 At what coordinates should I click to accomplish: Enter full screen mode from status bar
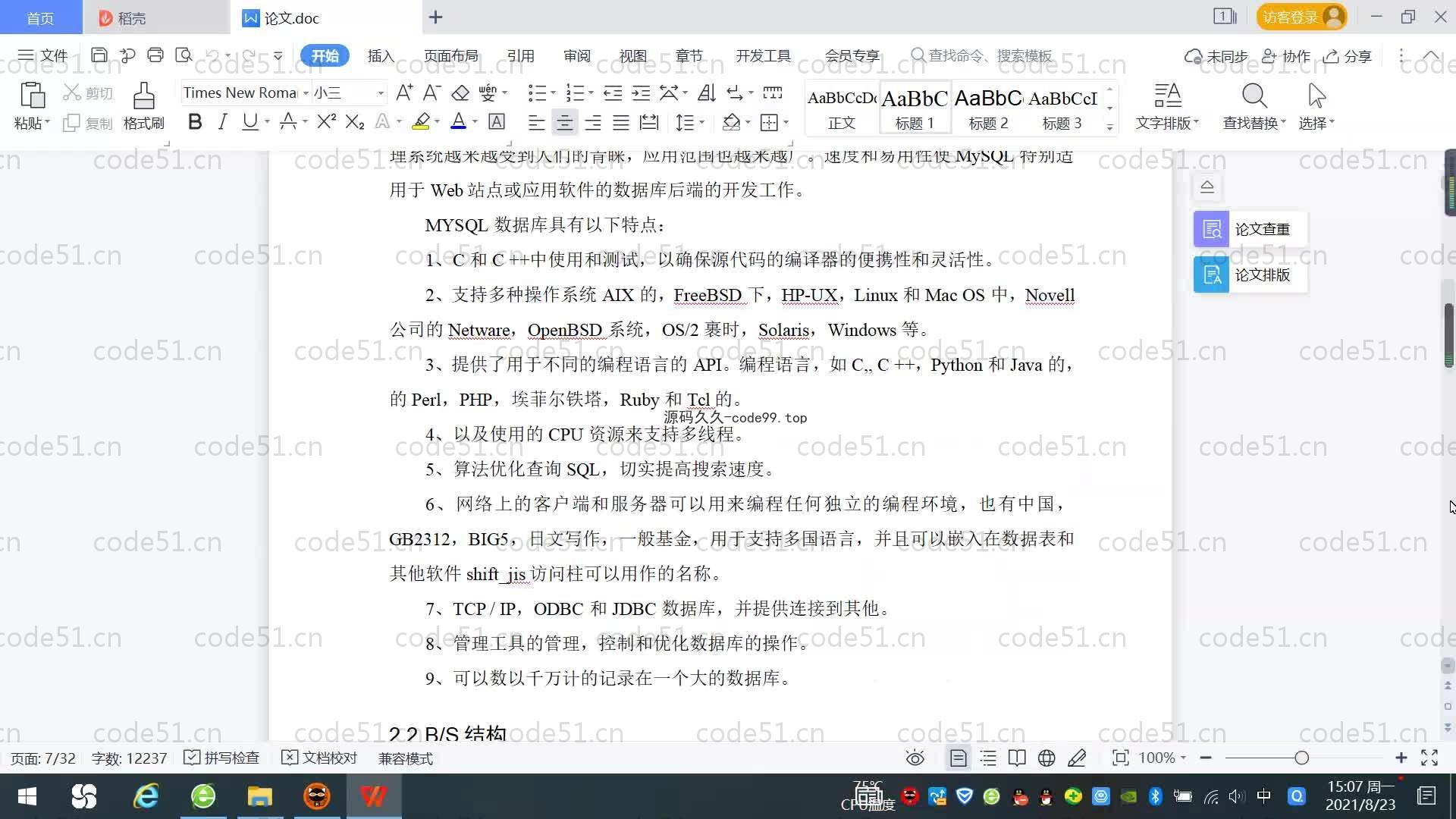[x=1429, y=758]
